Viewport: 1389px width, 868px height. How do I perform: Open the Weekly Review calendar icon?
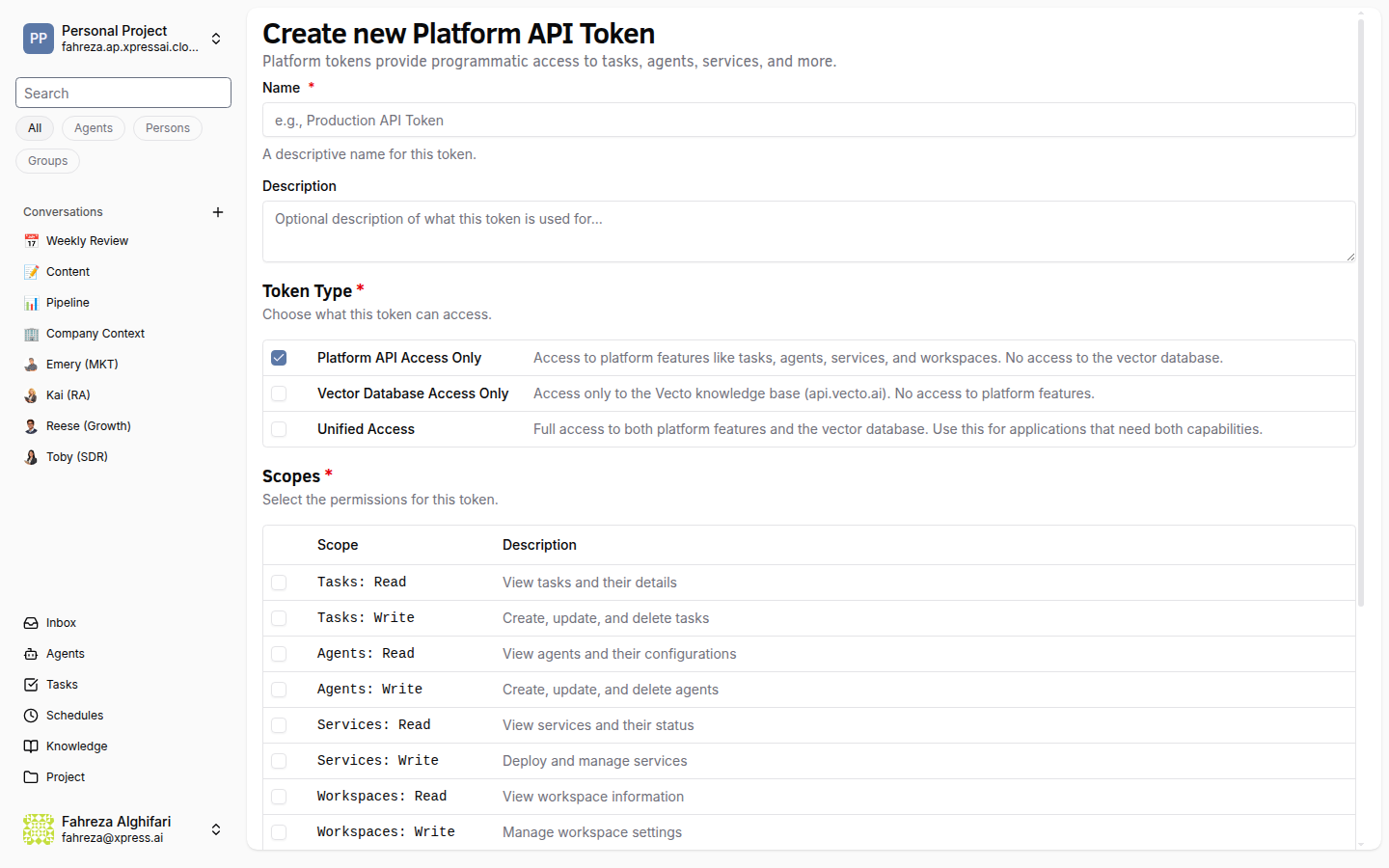(x=31, y=241)
